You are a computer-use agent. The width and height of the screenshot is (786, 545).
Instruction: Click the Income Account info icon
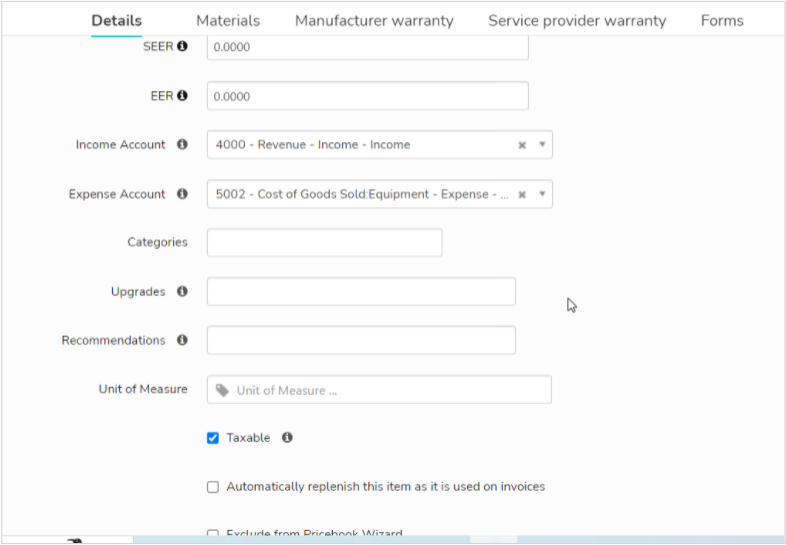pyautogui.click(x=182, y=144)
